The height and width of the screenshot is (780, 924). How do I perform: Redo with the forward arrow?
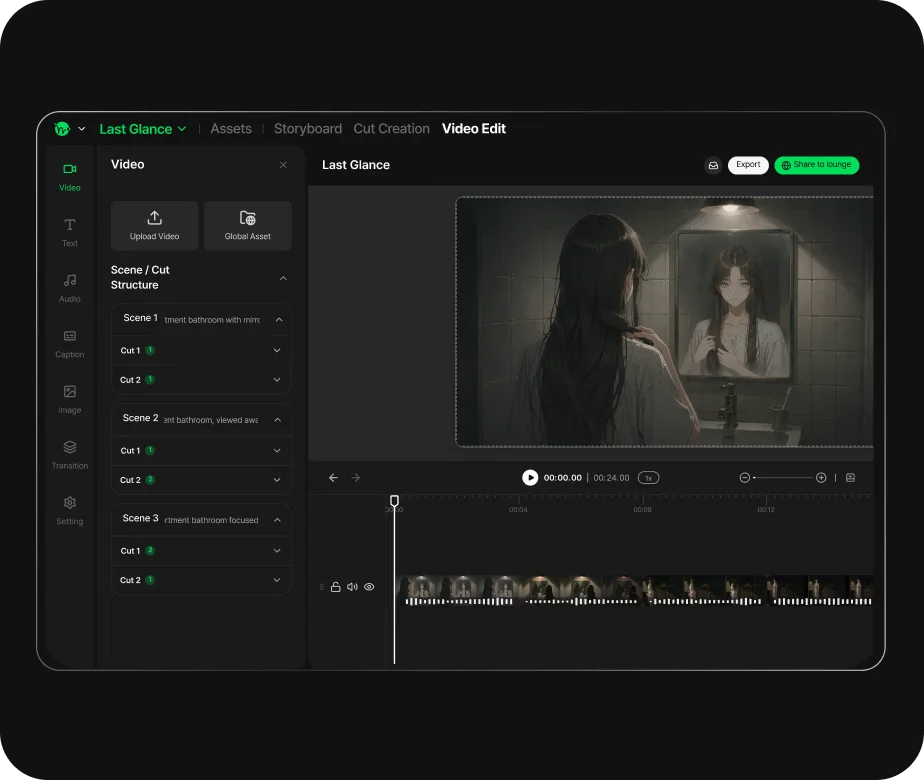coord(355,478)
